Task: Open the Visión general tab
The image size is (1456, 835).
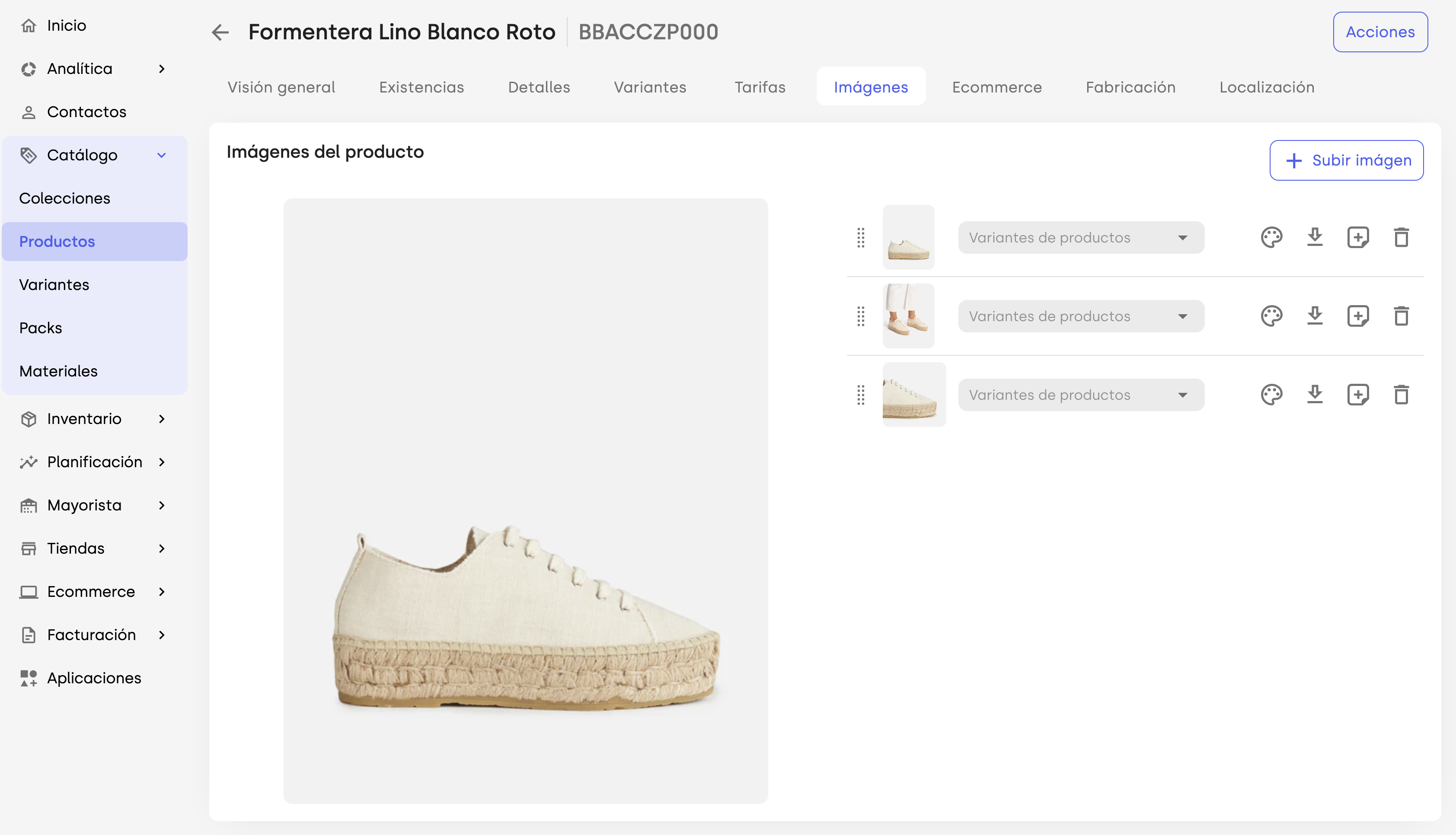Action: click(x=281, y=87)
